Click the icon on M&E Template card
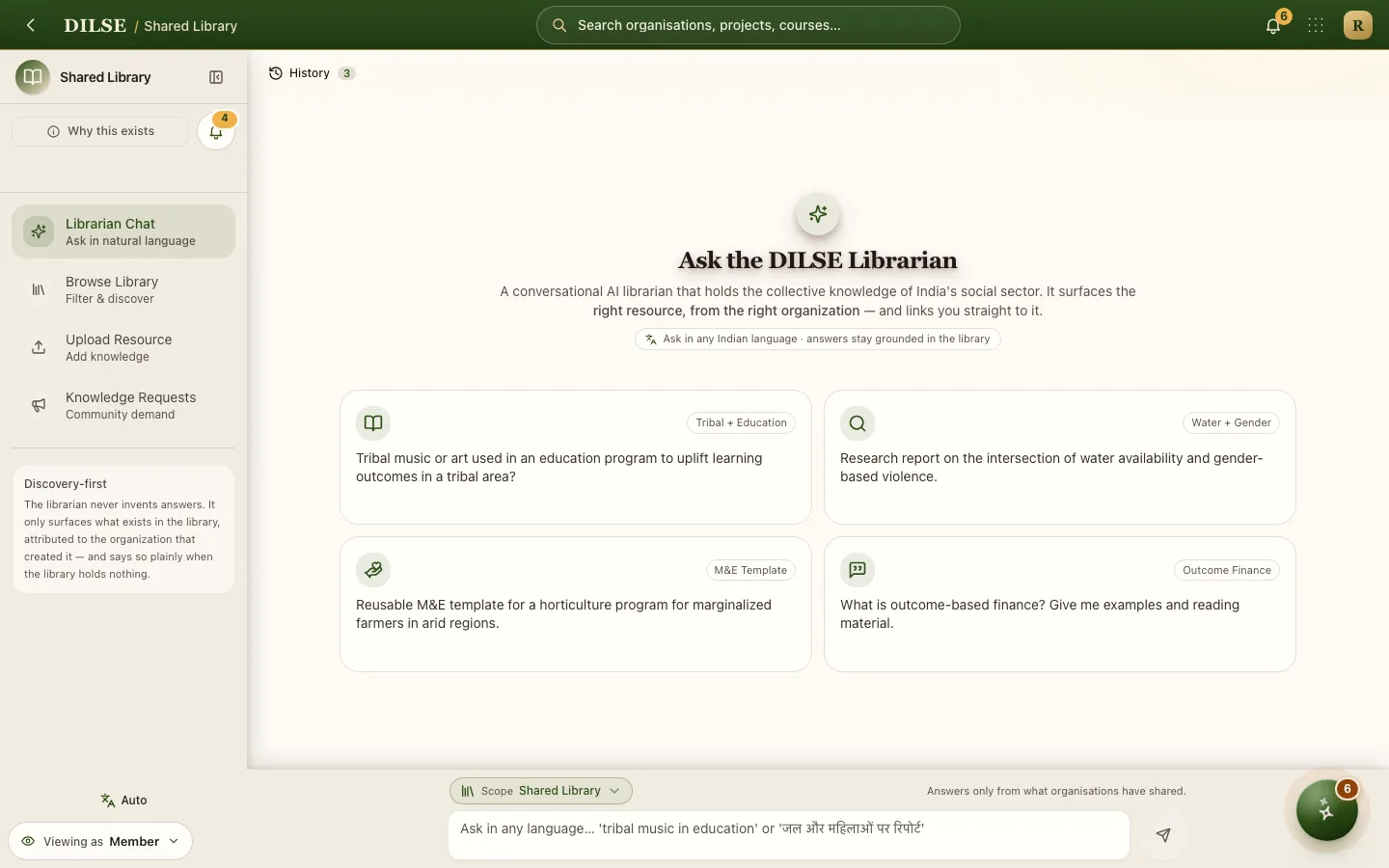This screenshot has width=1389, height=868. click(x=373, y=570)
